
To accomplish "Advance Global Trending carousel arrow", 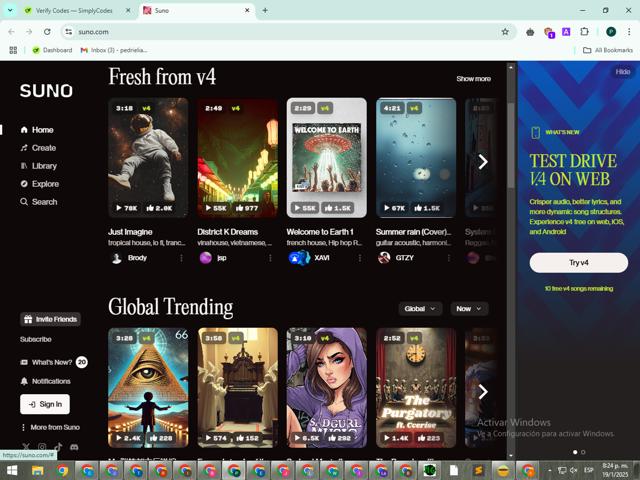I will click(483, 392).
